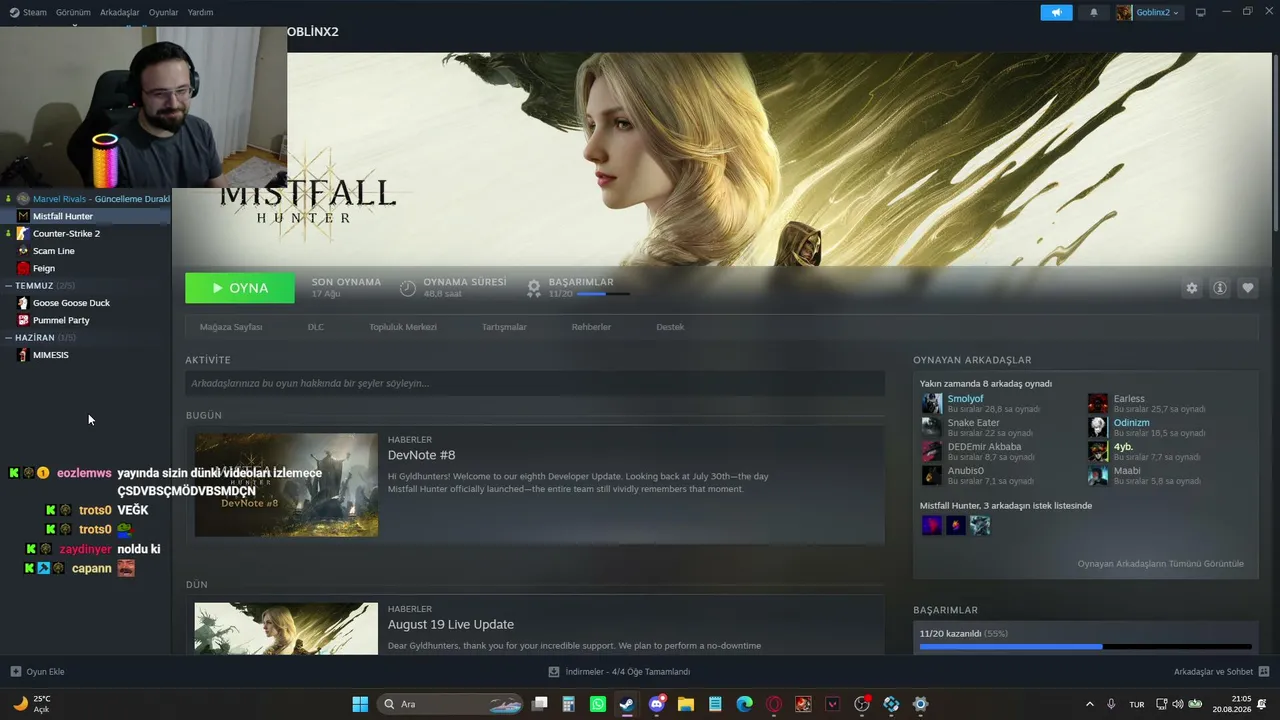1280x720 pixels.
Task: Open the Tartışmalar tab
Action: point(504,327)
